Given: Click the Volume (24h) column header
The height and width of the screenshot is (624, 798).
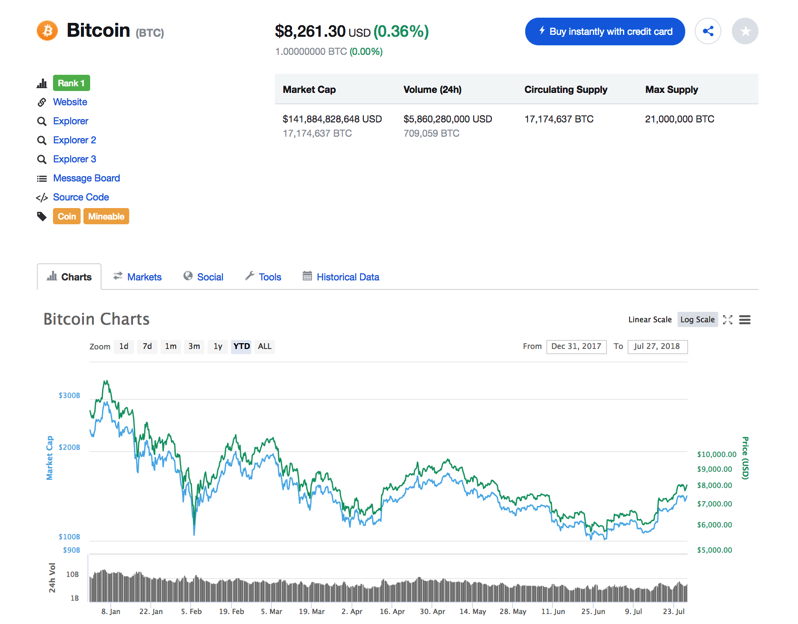Looking at the screenshot, I should (x=432, y=90).
